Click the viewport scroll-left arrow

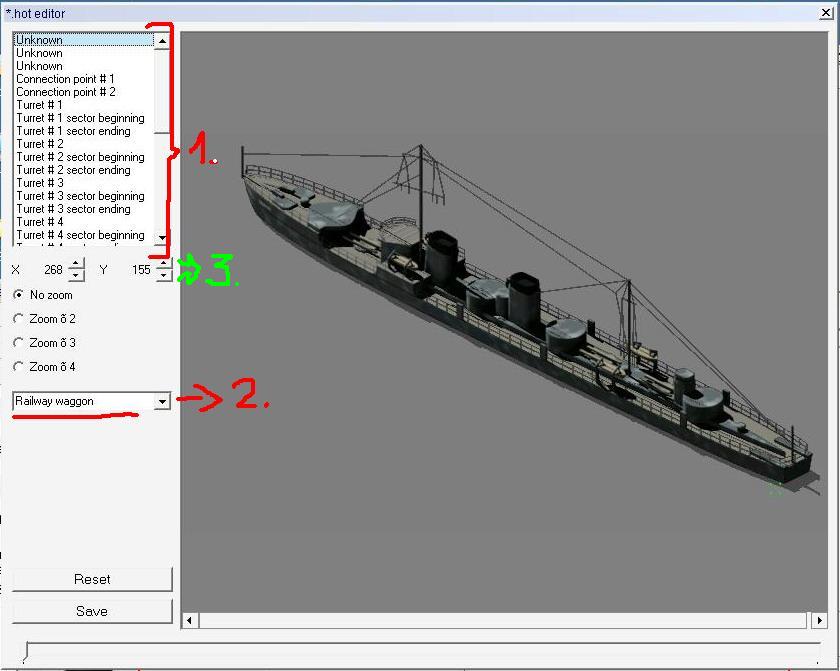[x=189, y=620]
